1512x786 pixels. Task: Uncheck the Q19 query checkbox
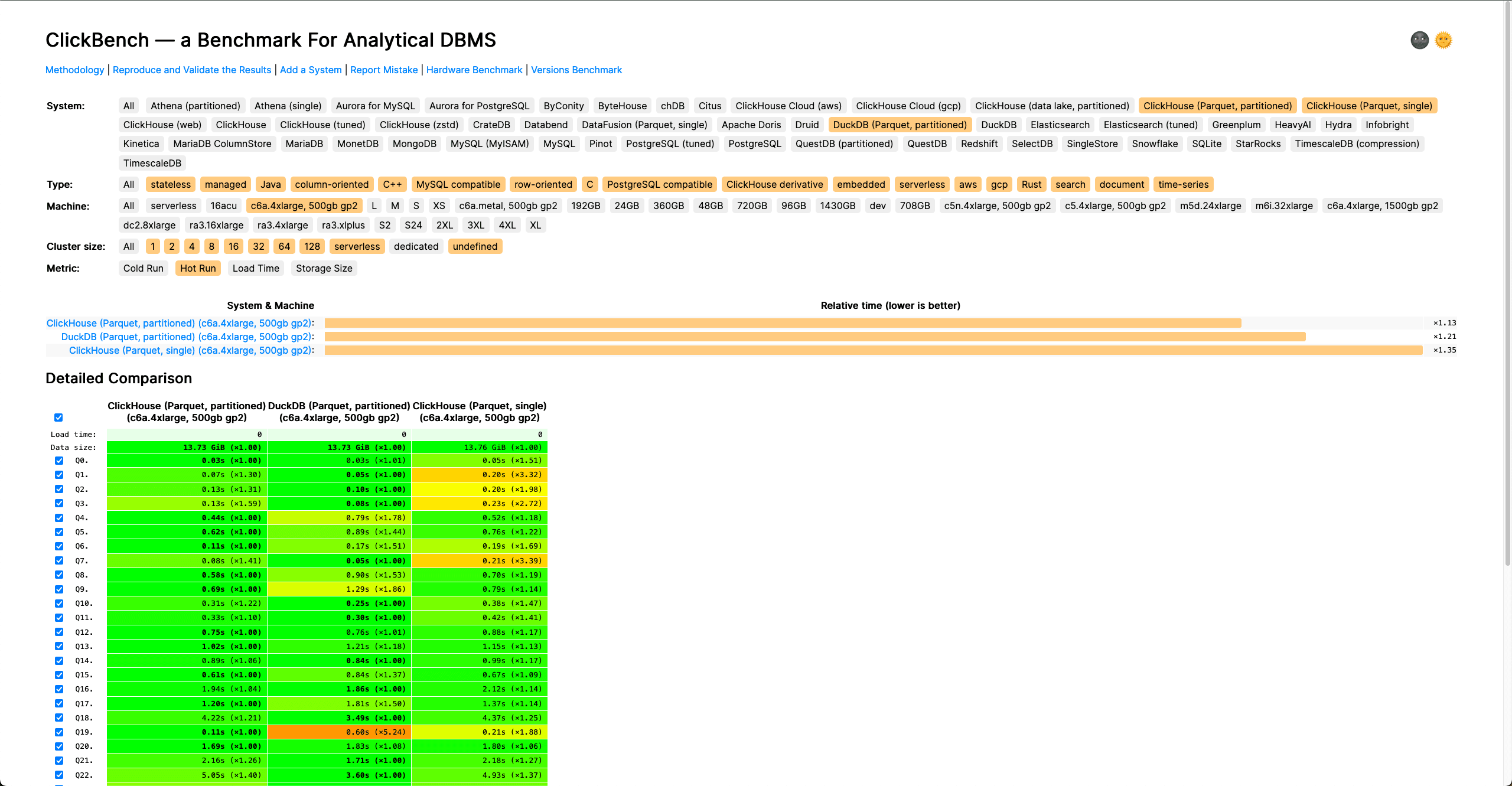59,732
